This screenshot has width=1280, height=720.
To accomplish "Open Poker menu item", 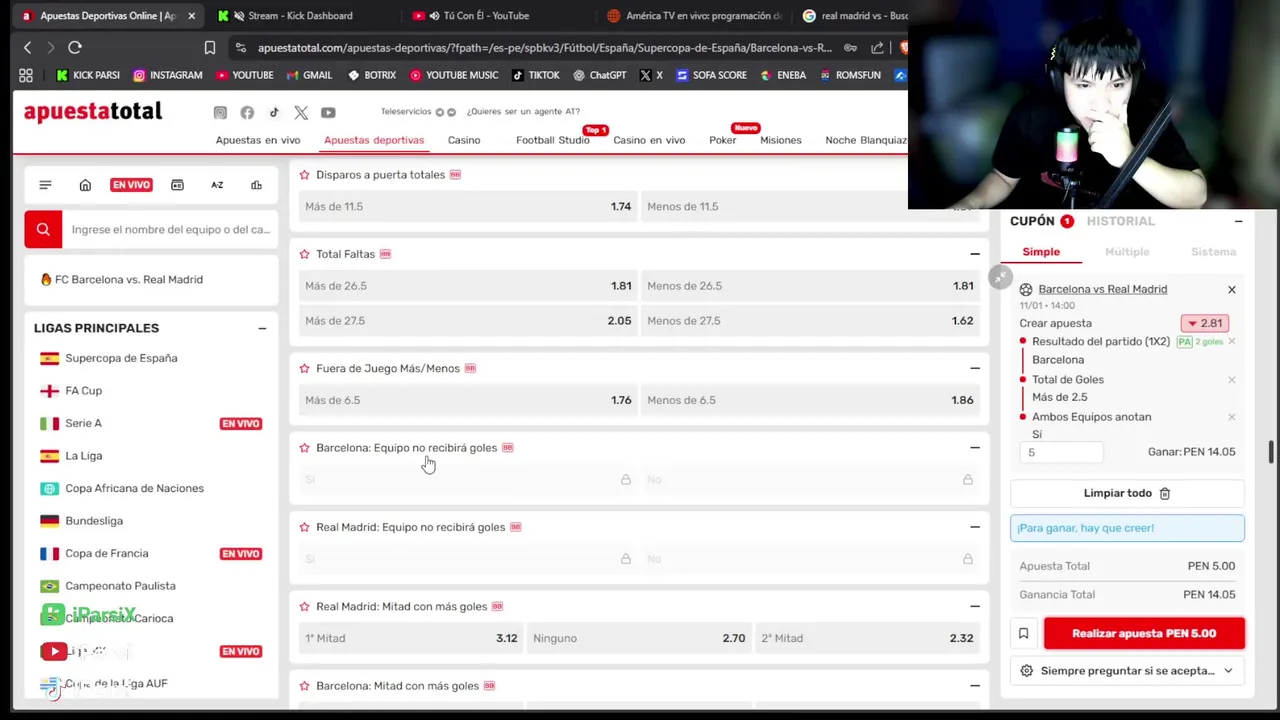I will pyautogui.click(x=722, y=140).
